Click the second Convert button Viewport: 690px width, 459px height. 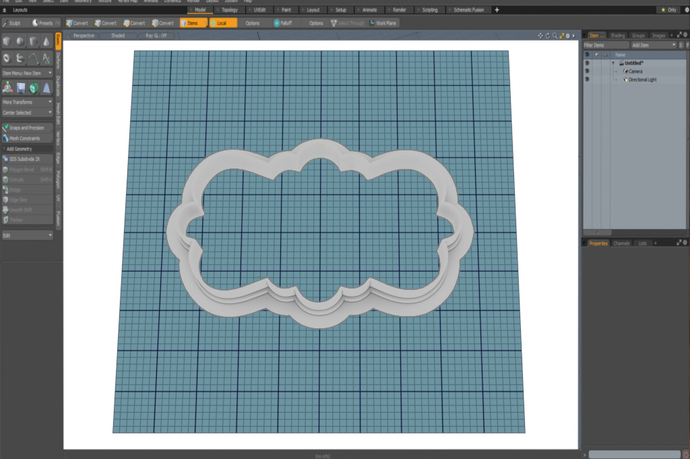coord(106,23)
